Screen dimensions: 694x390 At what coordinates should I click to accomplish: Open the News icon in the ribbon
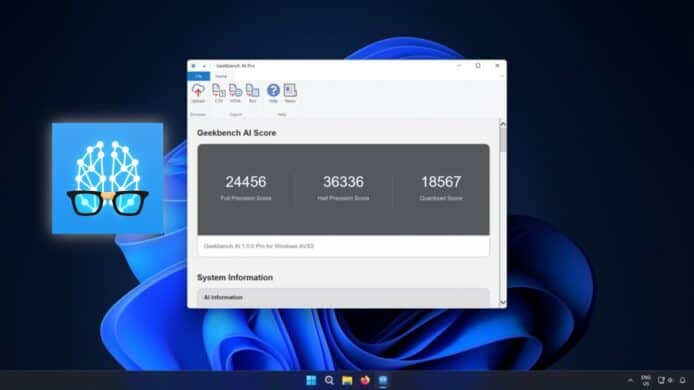coord(290,93)
